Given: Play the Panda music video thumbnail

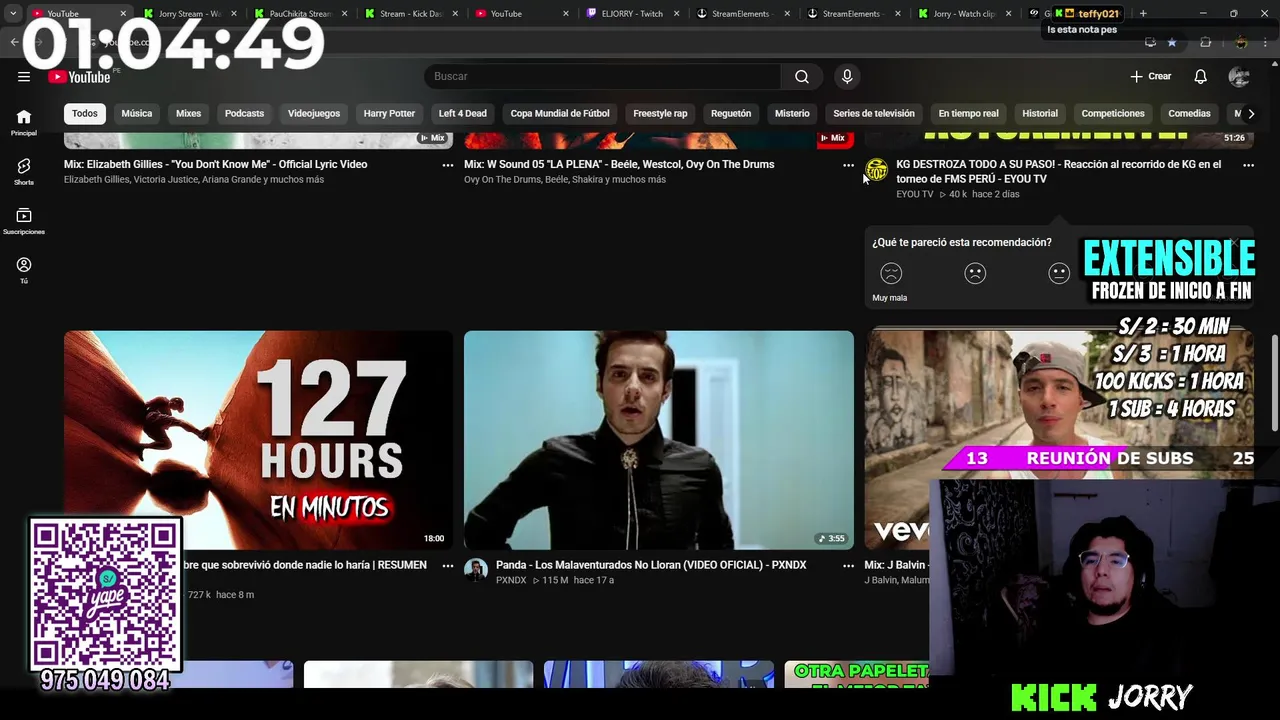Looking at the screenshot, I should coord(659,440).
